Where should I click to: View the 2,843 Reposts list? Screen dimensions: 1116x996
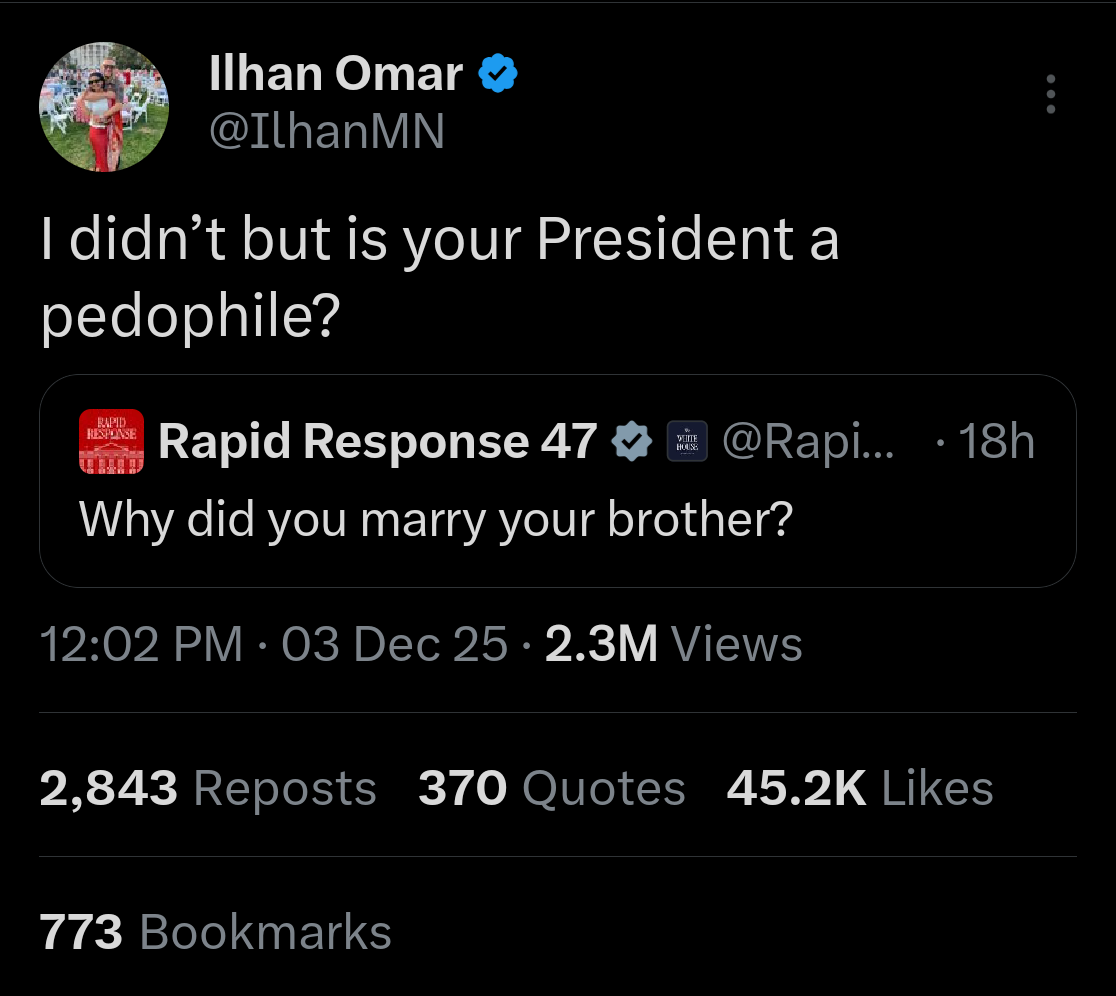pos(208,789)
